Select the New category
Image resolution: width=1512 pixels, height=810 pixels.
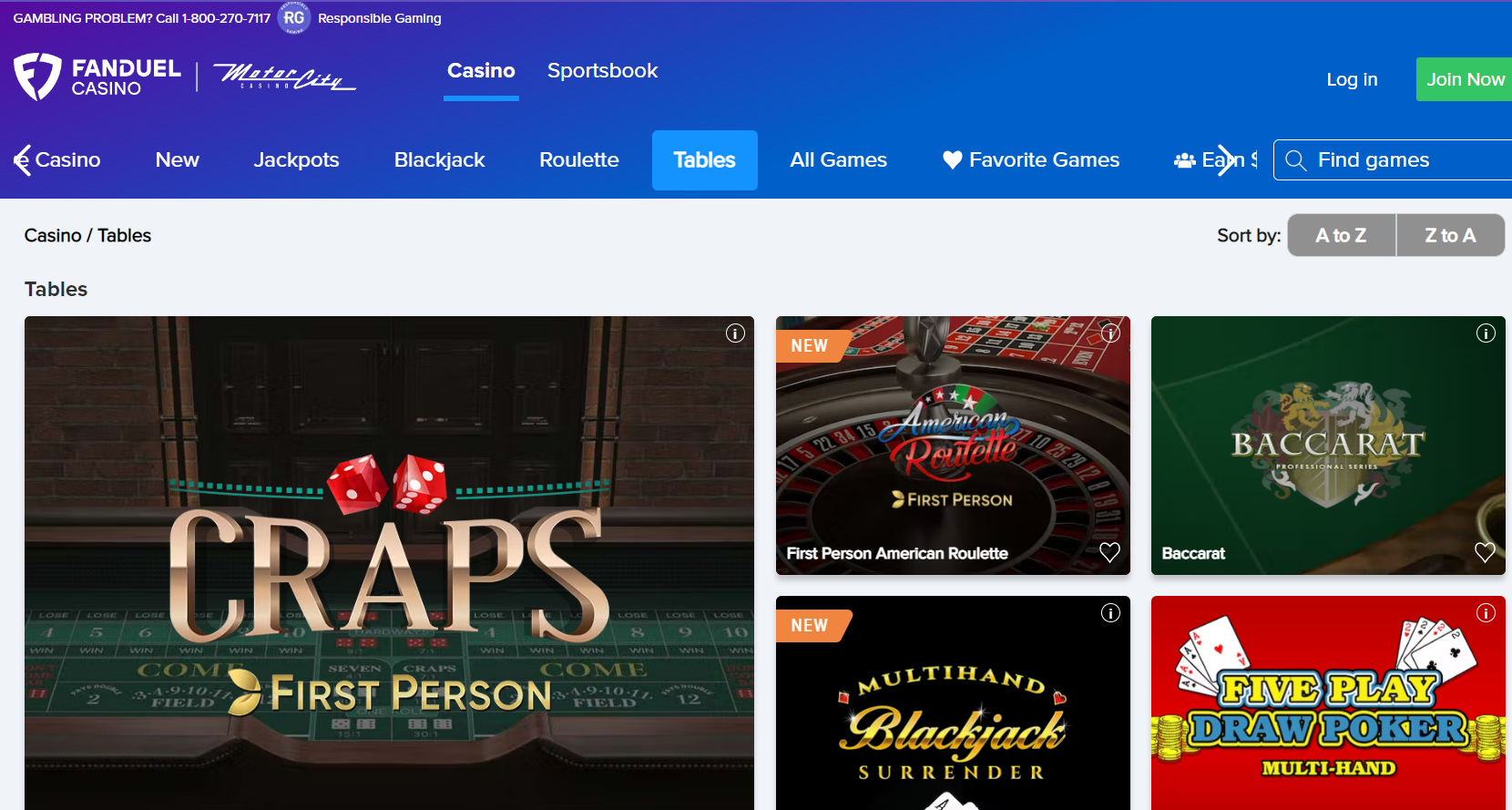177,160
